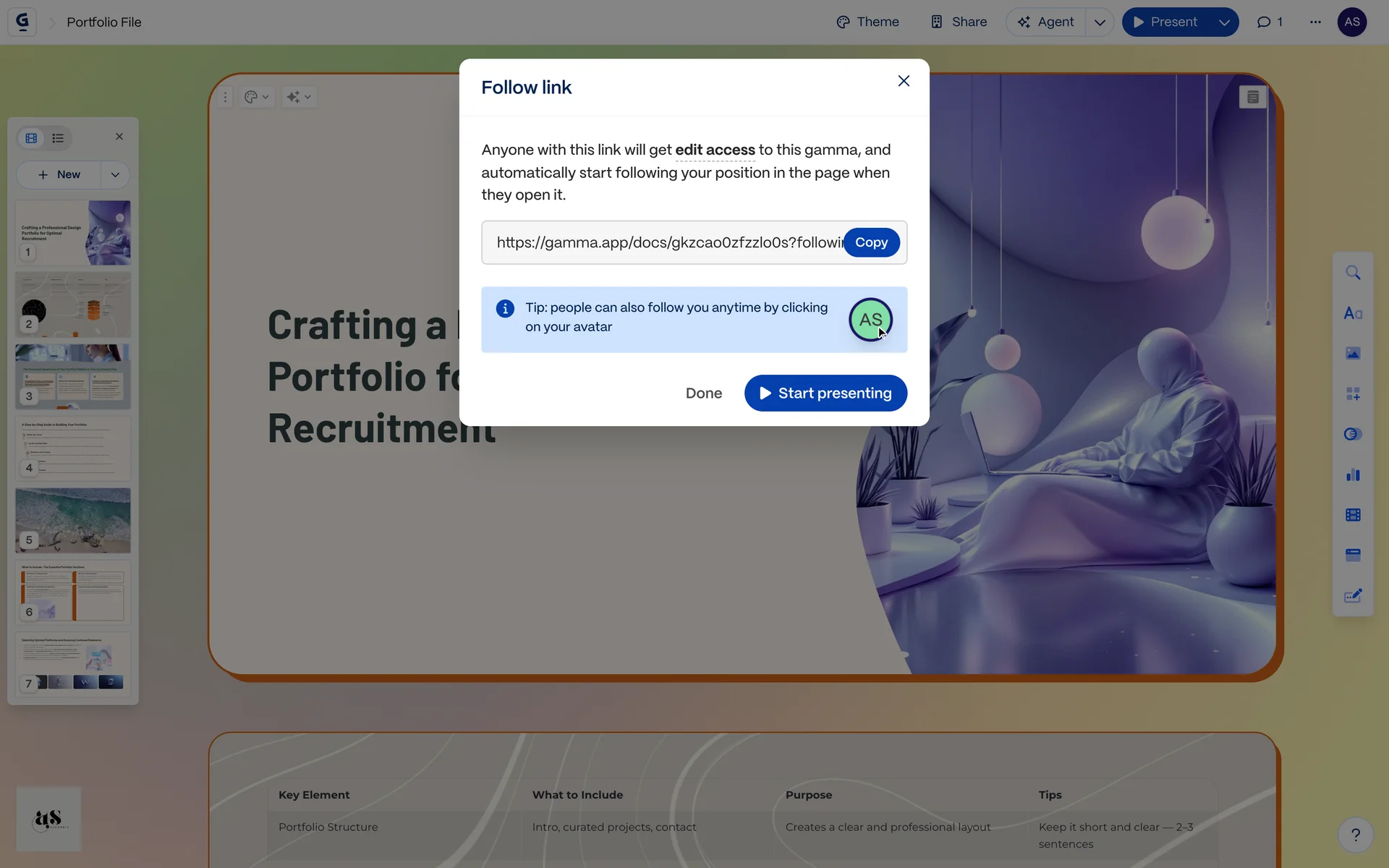Open the Gamma home logo
Viewport: 1389px width, 868px height.
(22, 22)
